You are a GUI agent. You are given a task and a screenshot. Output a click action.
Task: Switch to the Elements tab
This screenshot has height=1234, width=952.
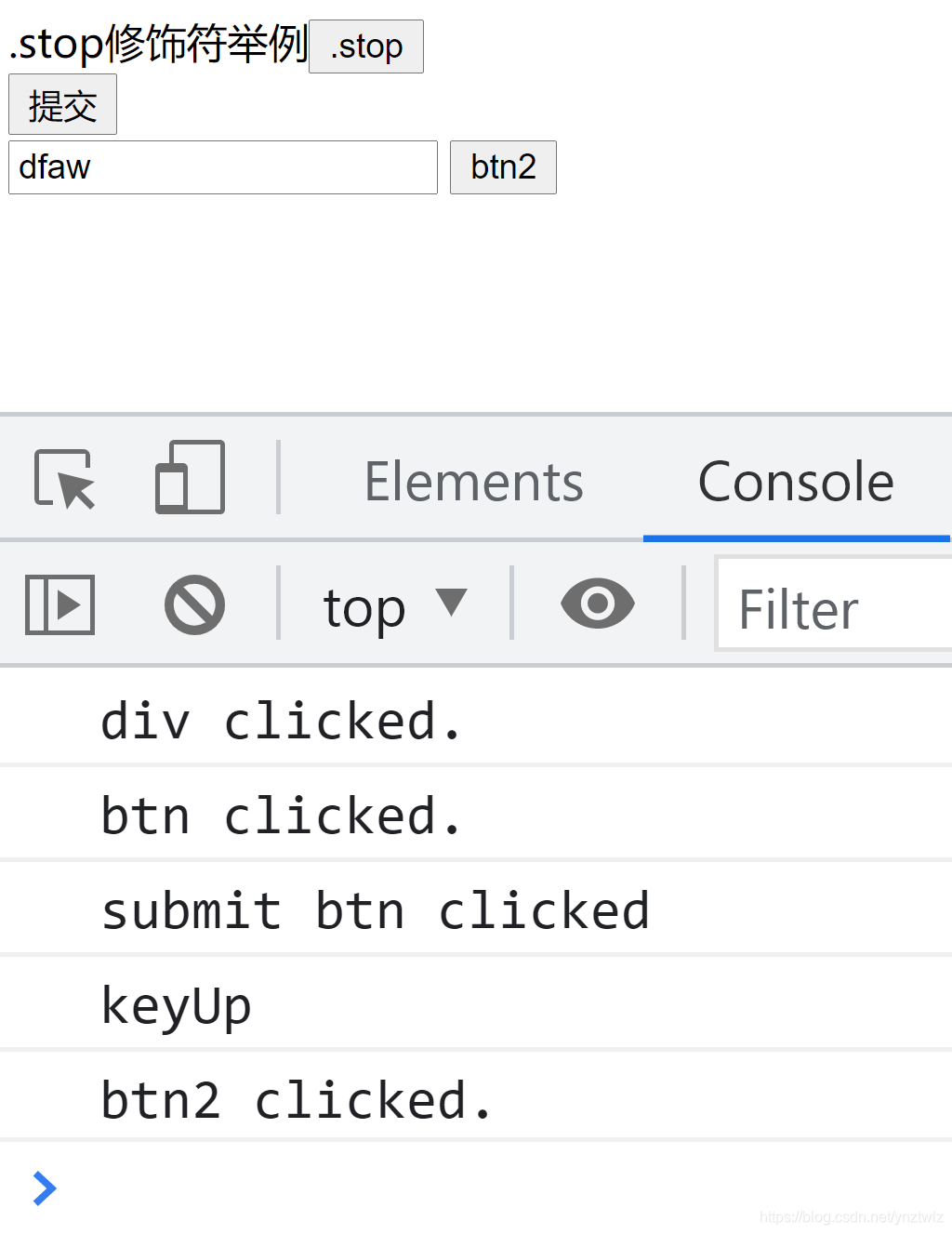tap(474, 482)
